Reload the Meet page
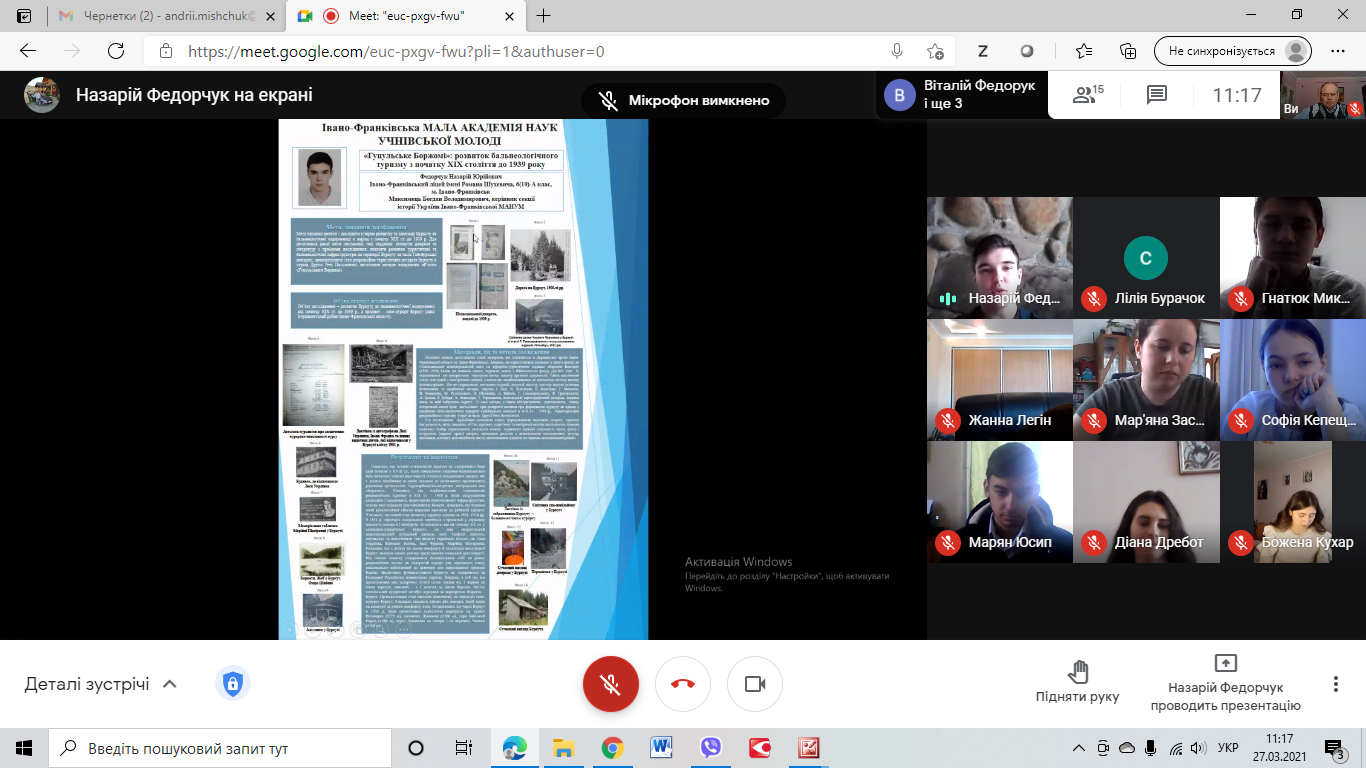 point(116,51)
